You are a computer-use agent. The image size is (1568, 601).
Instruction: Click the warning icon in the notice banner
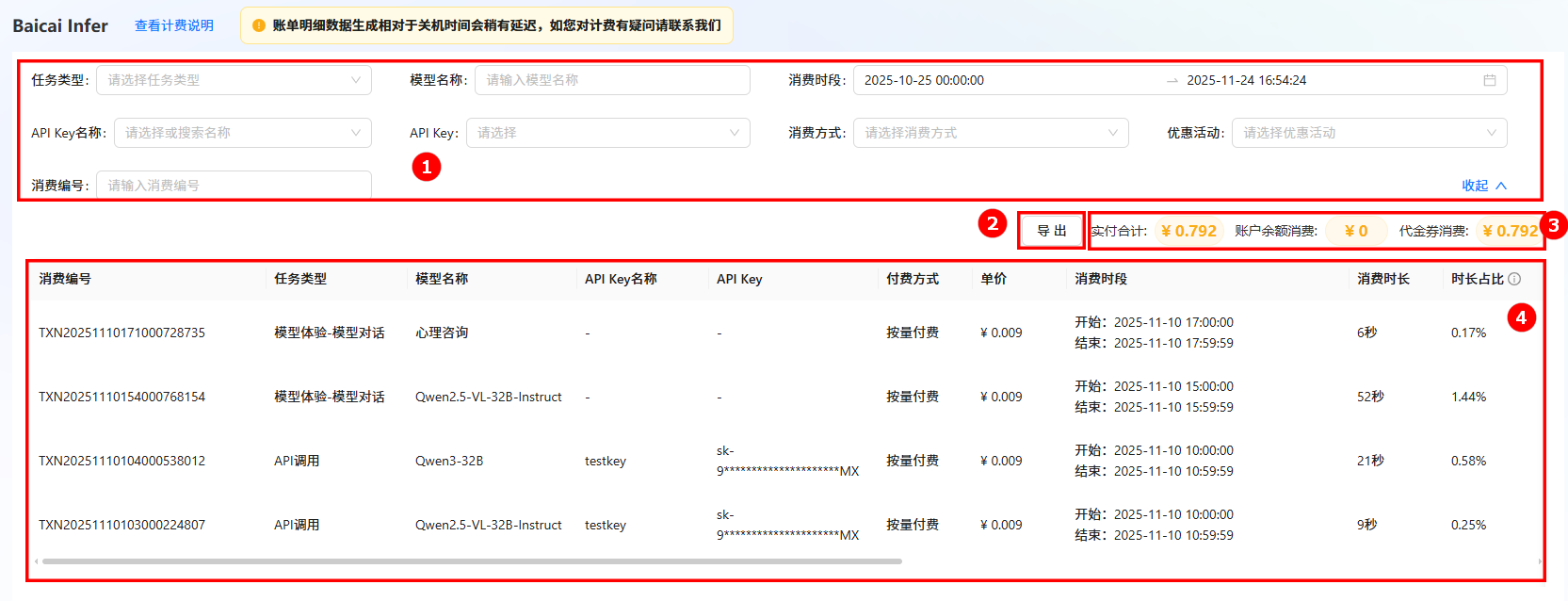(259, 25)
